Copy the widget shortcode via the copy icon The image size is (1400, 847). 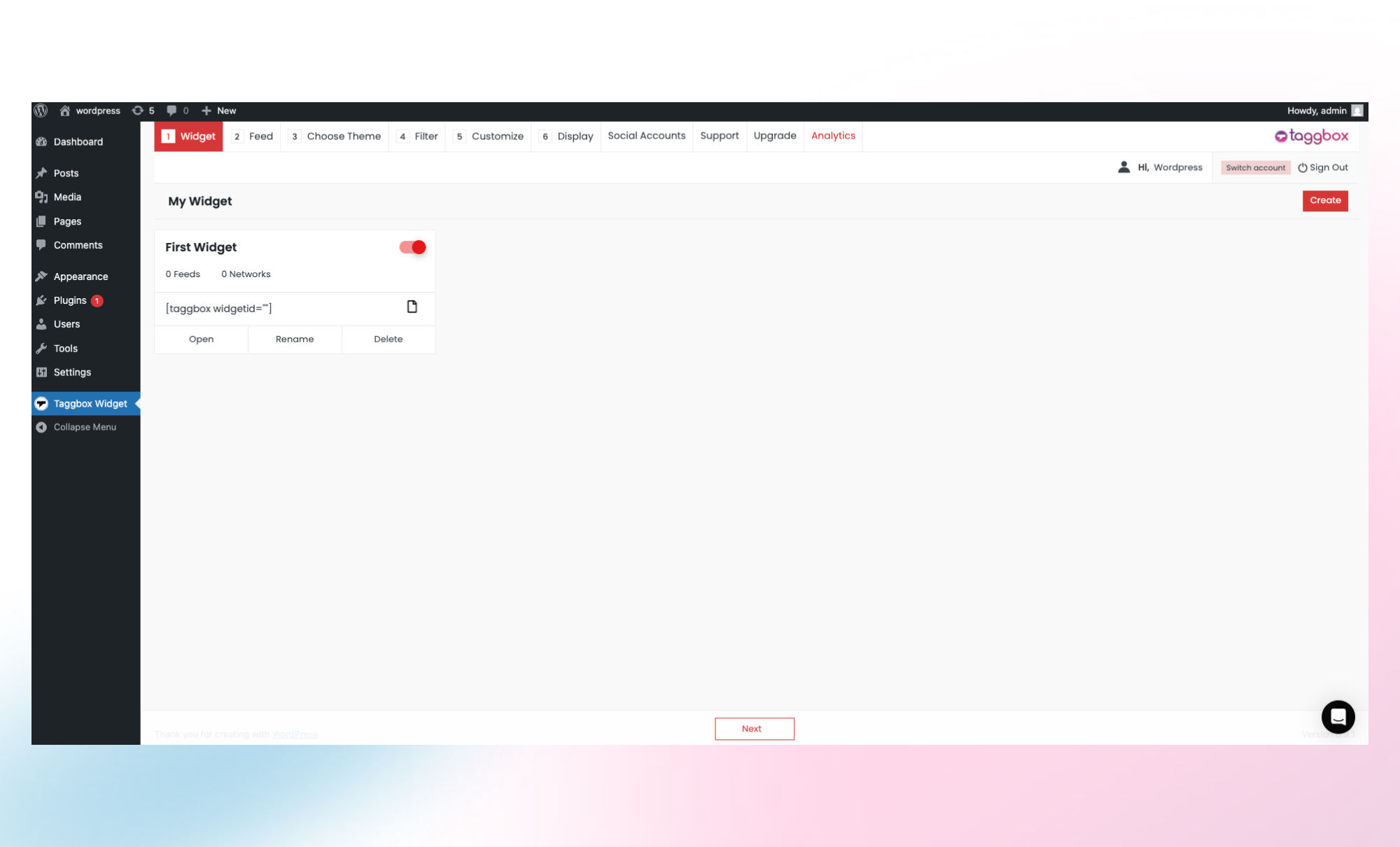412,307
